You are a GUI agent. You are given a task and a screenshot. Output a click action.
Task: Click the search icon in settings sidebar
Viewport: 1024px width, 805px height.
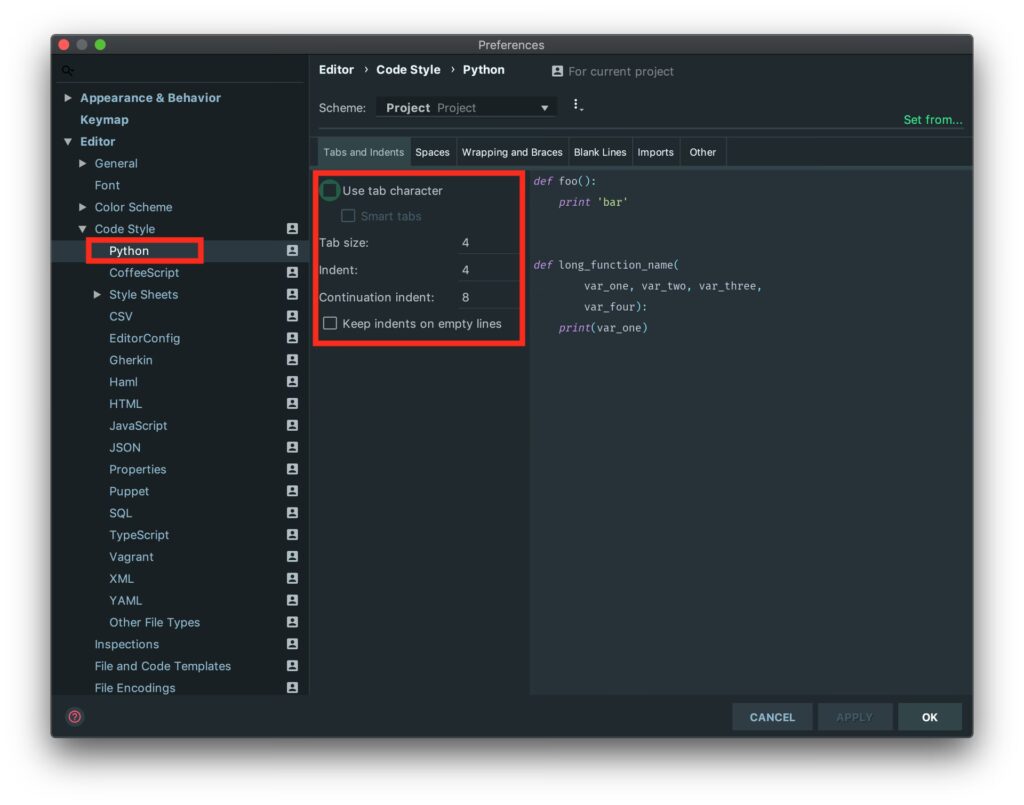67,71
